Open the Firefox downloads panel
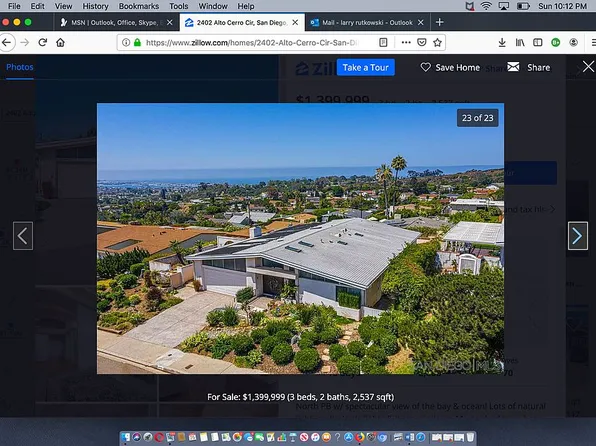Screen dimensions: 596x446 tap(502, 43)
